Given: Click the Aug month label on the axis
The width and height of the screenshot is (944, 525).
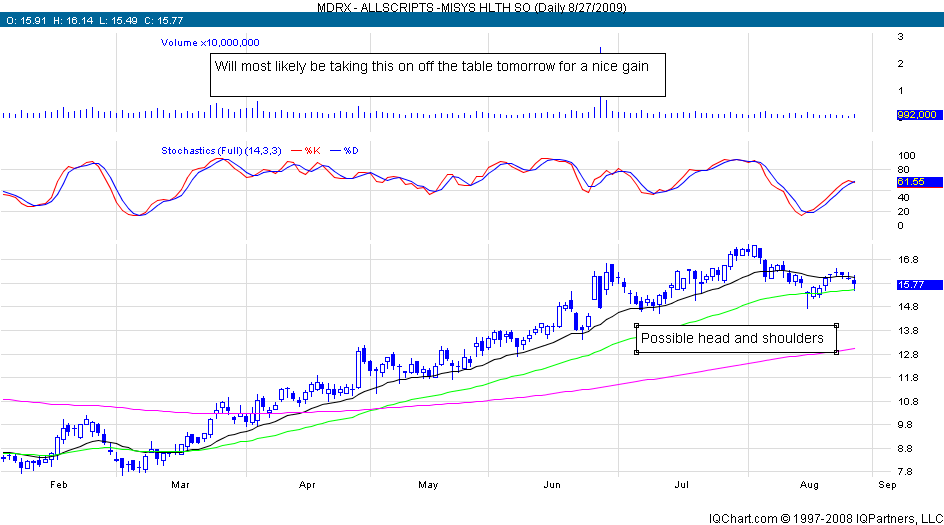Looking at the screenshot, I should pos(809,485).
